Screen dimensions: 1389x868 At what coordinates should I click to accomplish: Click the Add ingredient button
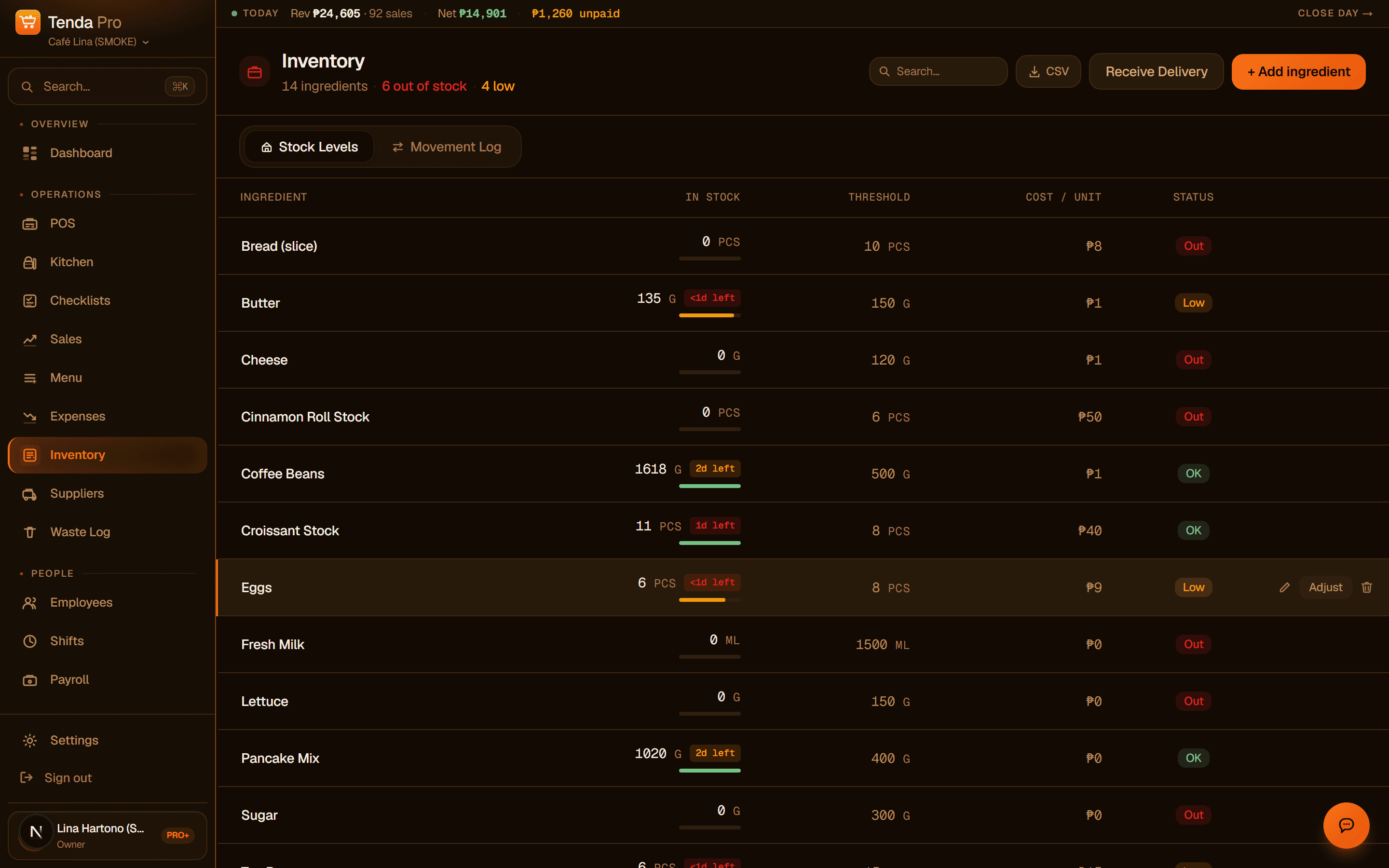point(1298,72)
